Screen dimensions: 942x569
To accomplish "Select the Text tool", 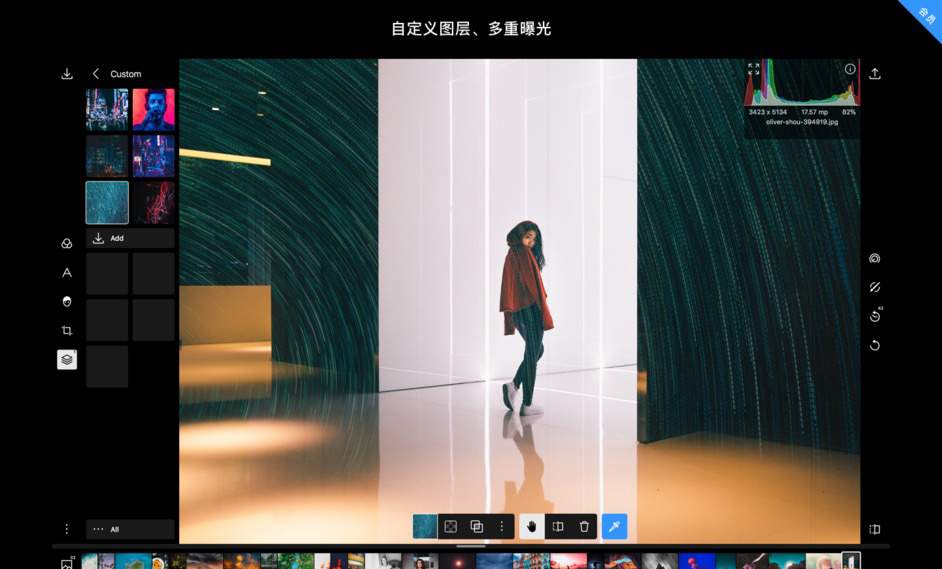I will click(x=67, y=272).
